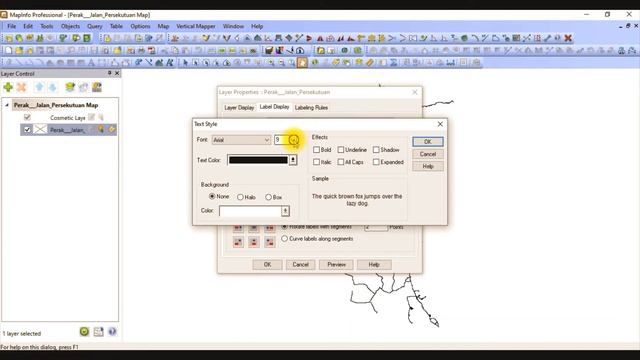Select the Marquee Select tool
Image resolution: width=640 pixels, height=360 pixels.
[x=196, y=62]
